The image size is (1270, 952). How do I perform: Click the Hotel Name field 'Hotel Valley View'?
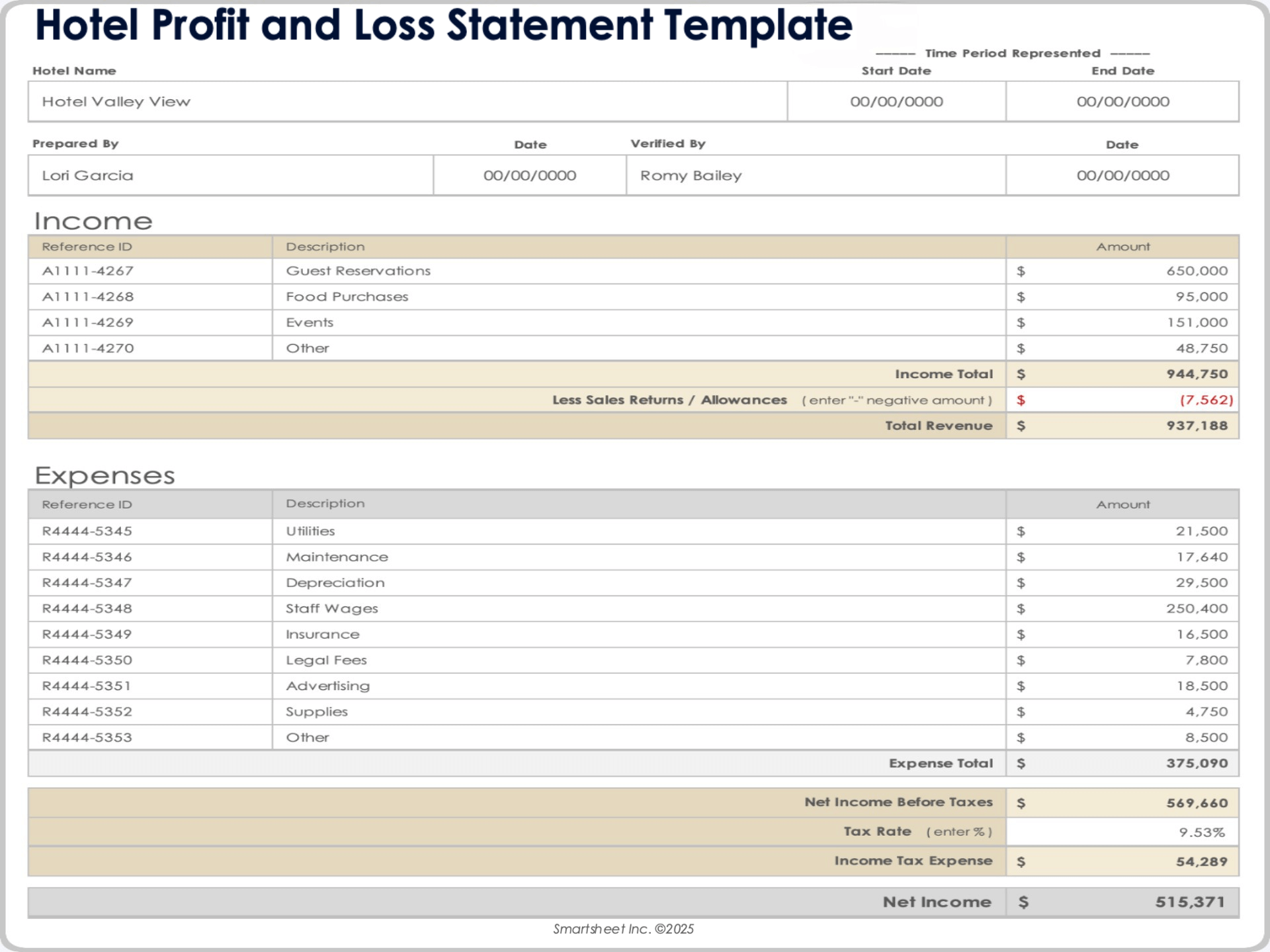pos(407,102)
